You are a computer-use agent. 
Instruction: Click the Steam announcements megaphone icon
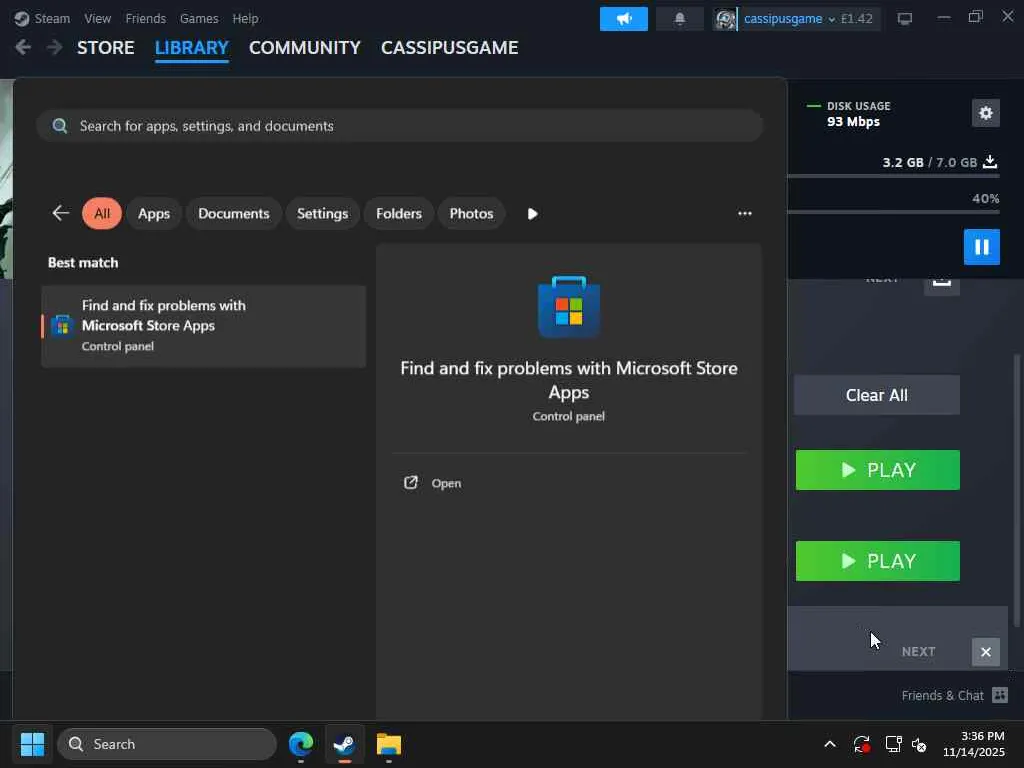[624, 19]
